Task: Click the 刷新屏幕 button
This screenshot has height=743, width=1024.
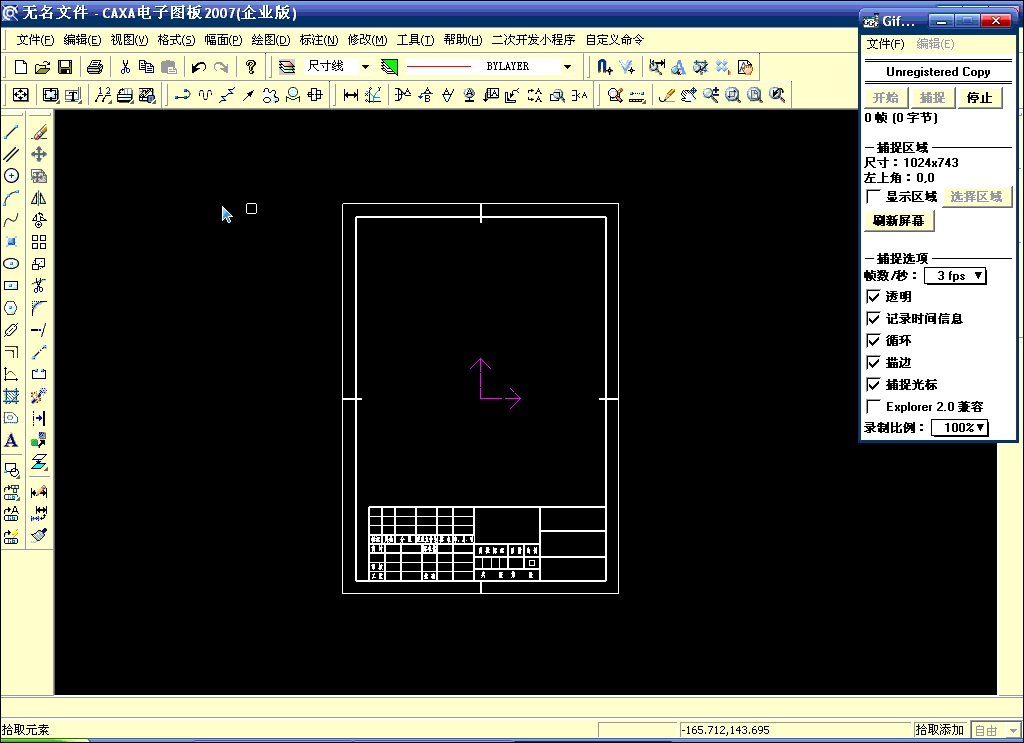Action: click(x=899, y=221)
